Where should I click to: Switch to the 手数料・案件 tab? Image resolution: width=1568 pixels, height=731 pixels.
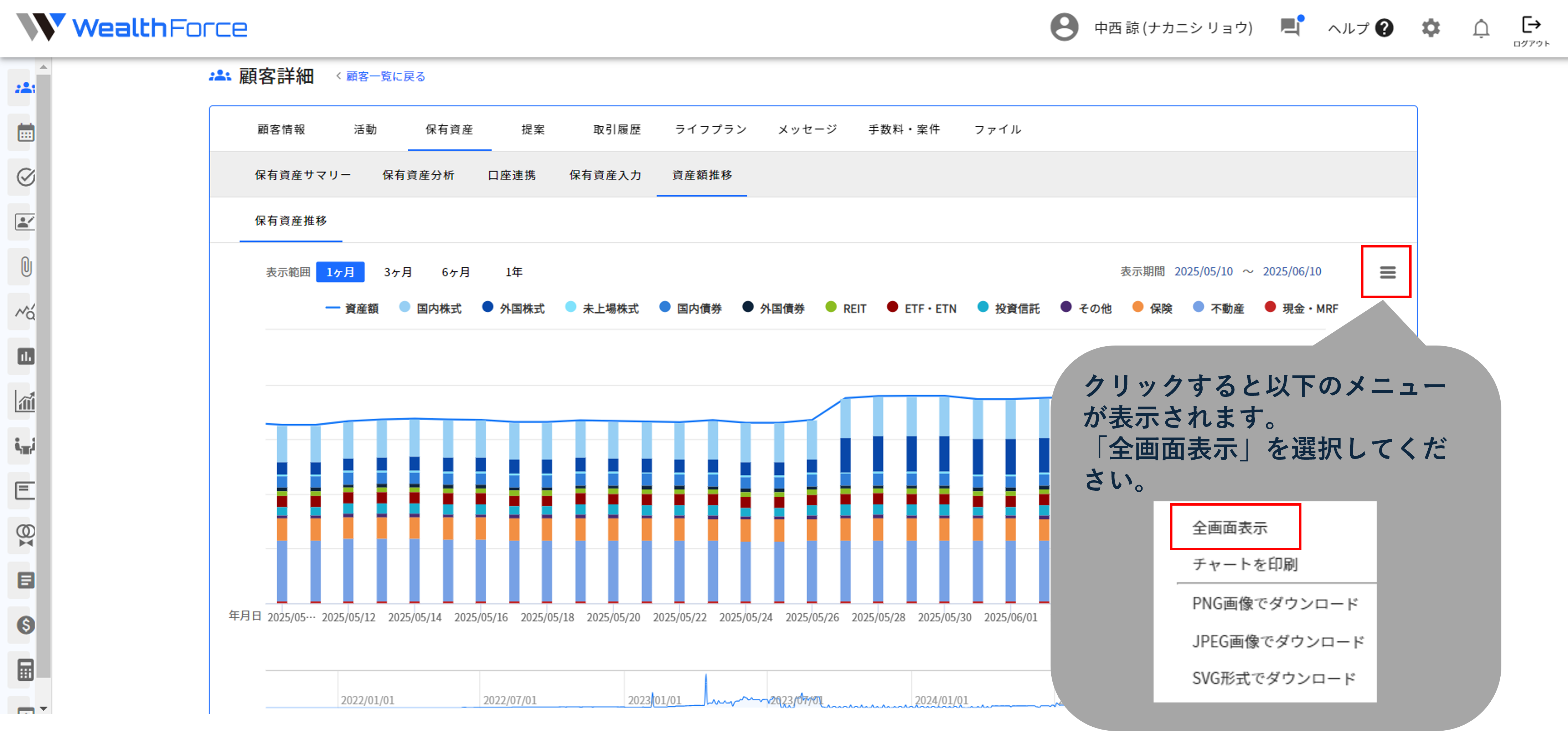coord(904,129)
